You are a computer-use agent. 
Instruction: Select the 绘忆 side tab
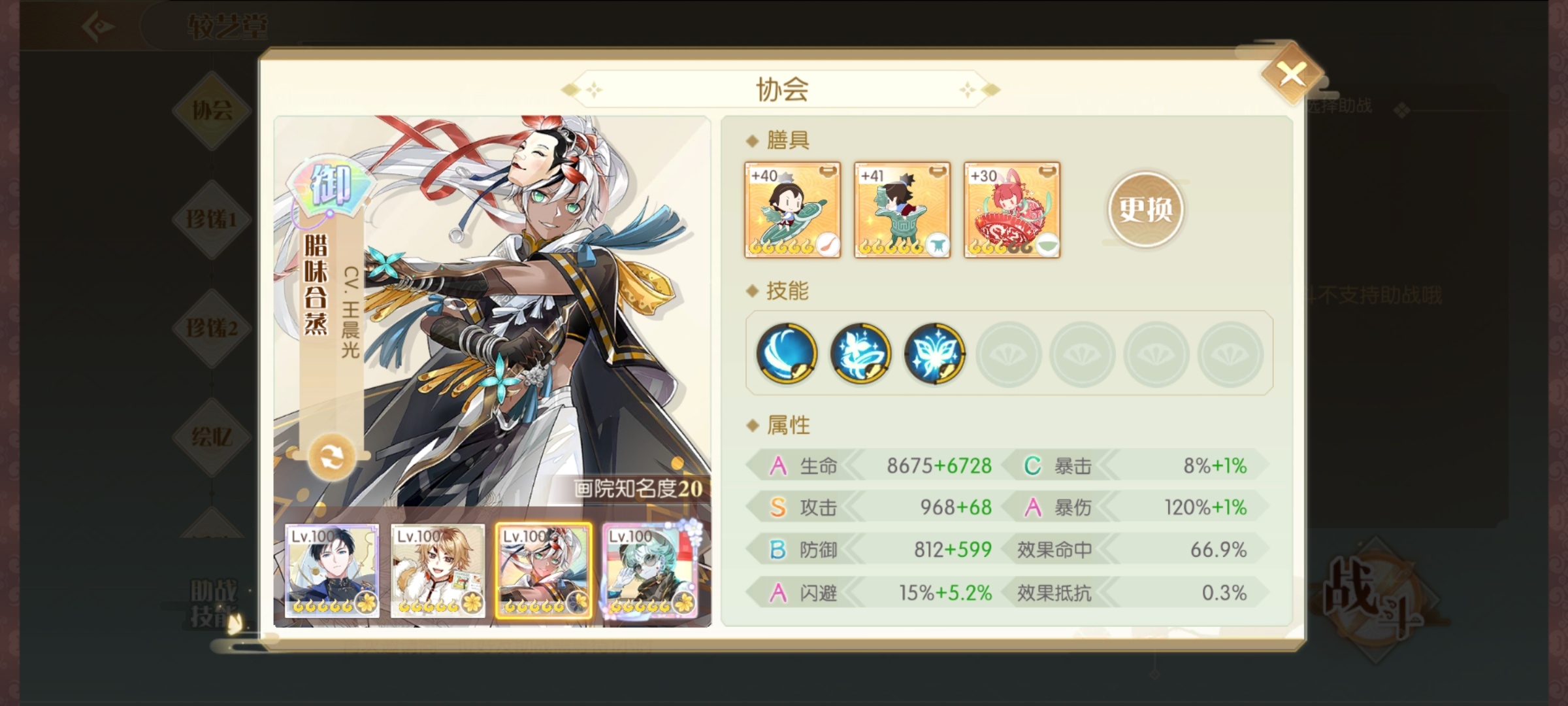pyautogui.click(x=212, y=437)
